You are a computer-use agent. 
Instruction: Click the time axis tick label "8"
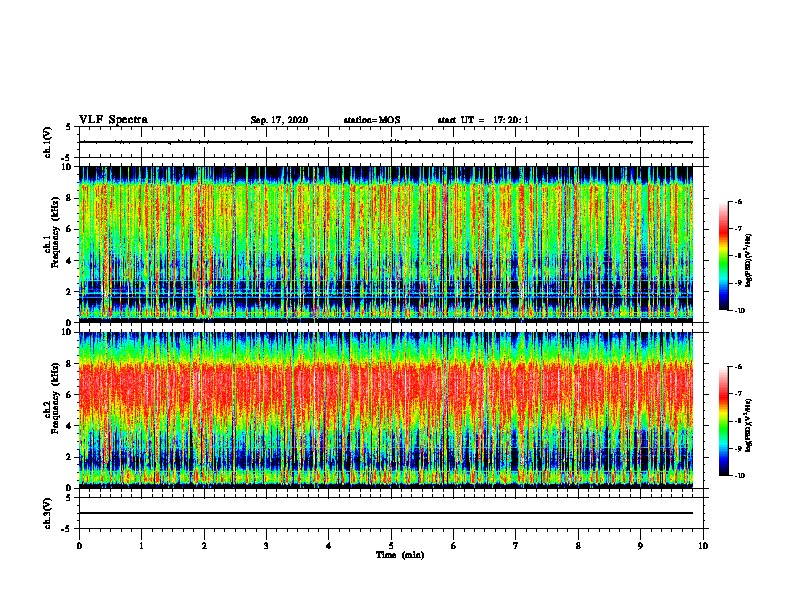coord(578,546)
